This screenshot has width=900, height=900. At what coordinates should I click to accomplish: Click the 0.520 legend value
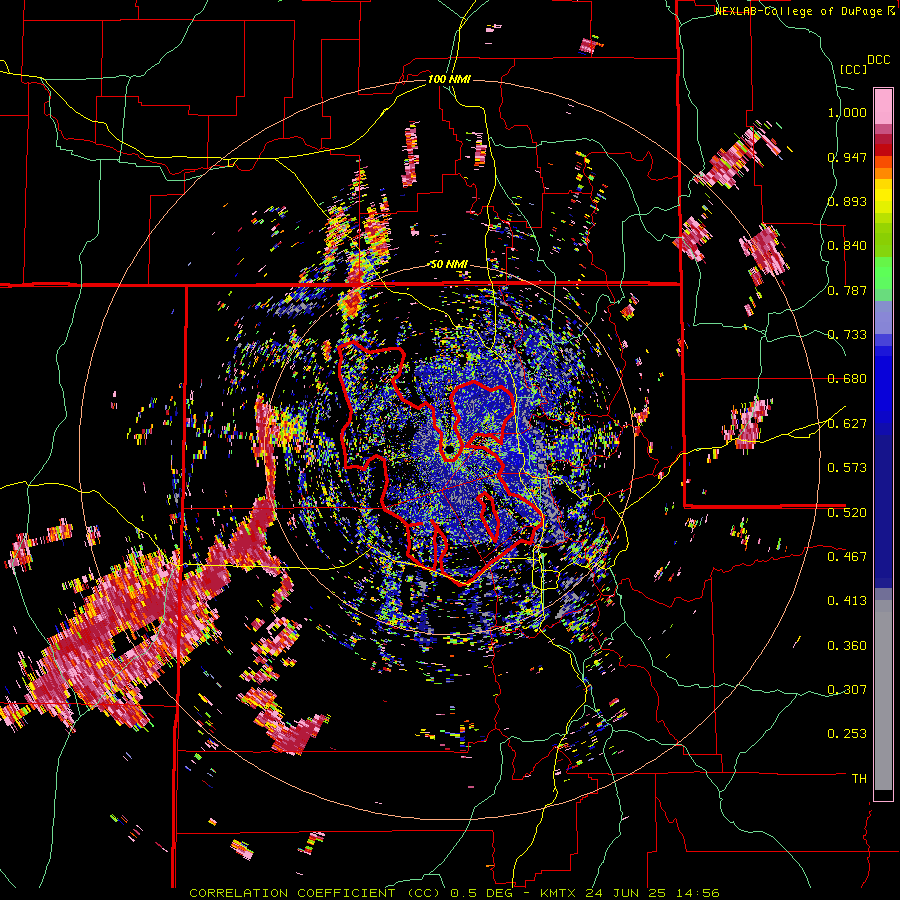click(x=847, y=513)
